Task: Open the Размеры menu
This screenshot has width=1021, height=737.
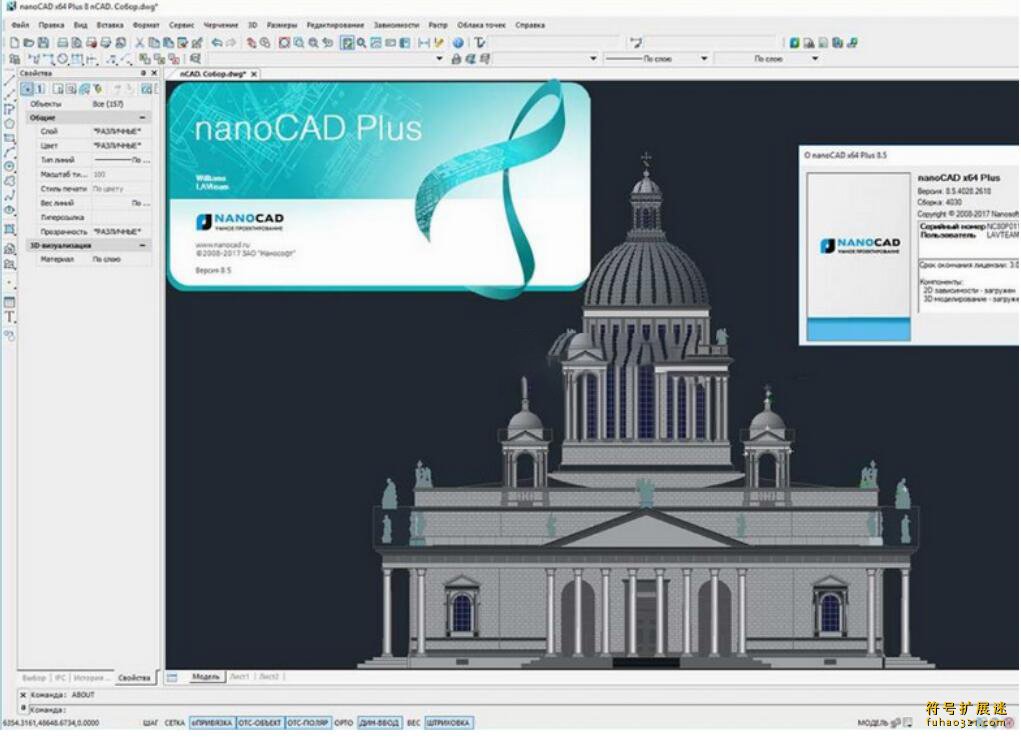Action: 282,25
